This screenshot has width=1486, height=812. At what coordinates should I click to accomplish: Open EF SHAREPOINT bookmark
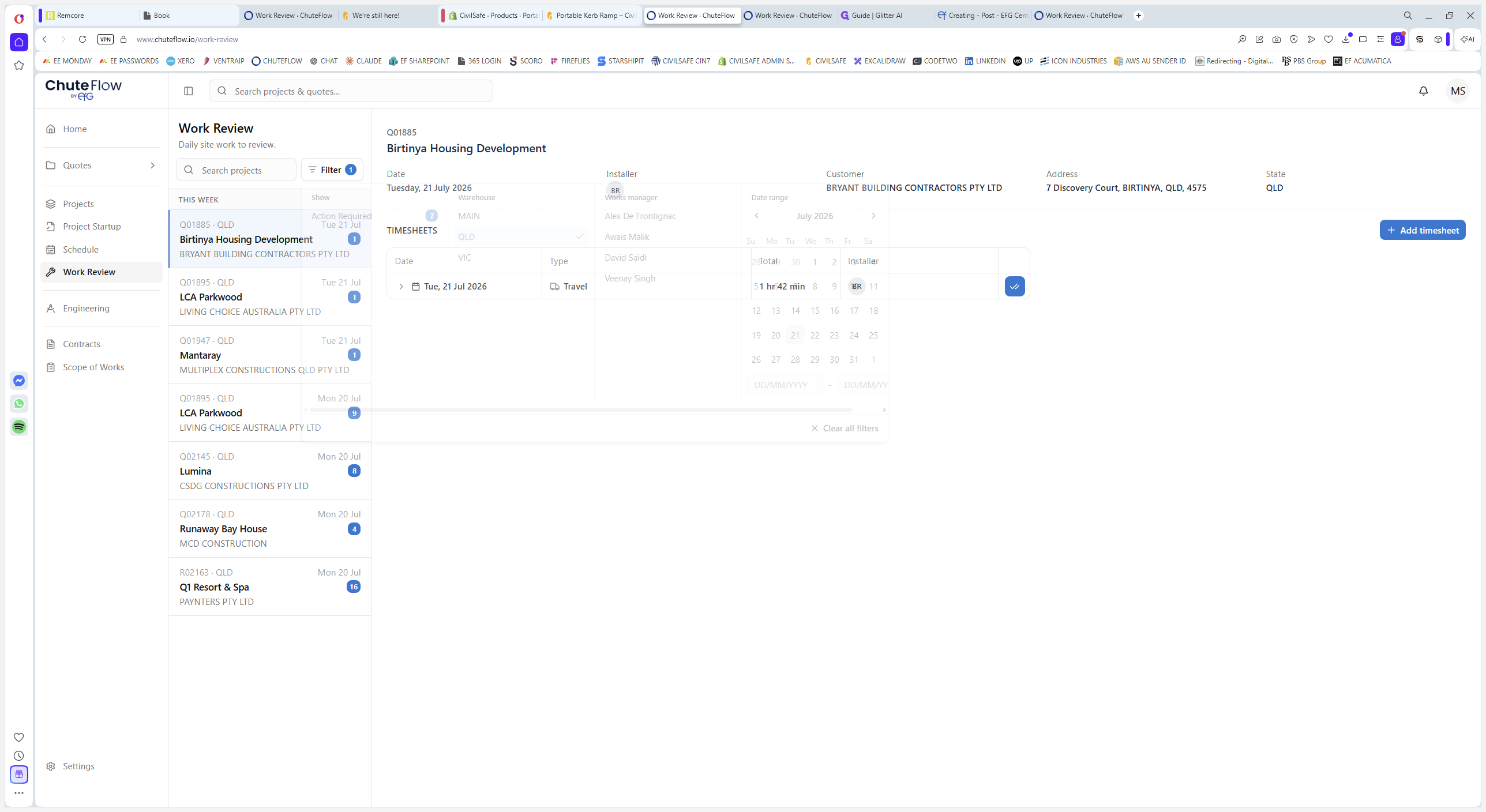click(x=419, y=61)
